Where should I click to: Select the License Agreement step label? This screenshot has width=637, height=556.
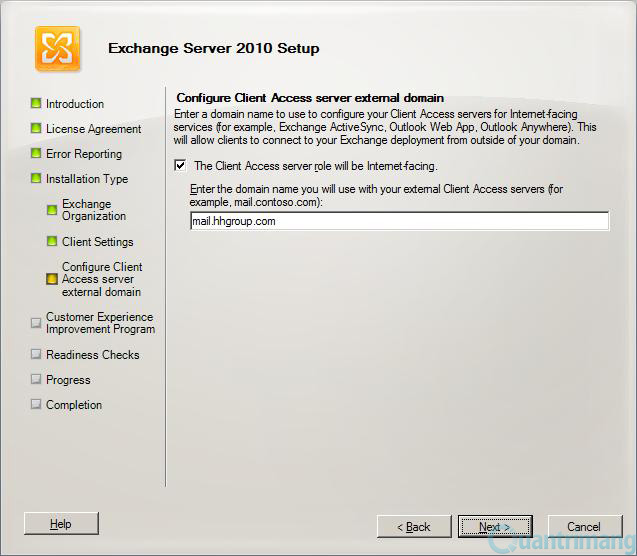(93, 129)
